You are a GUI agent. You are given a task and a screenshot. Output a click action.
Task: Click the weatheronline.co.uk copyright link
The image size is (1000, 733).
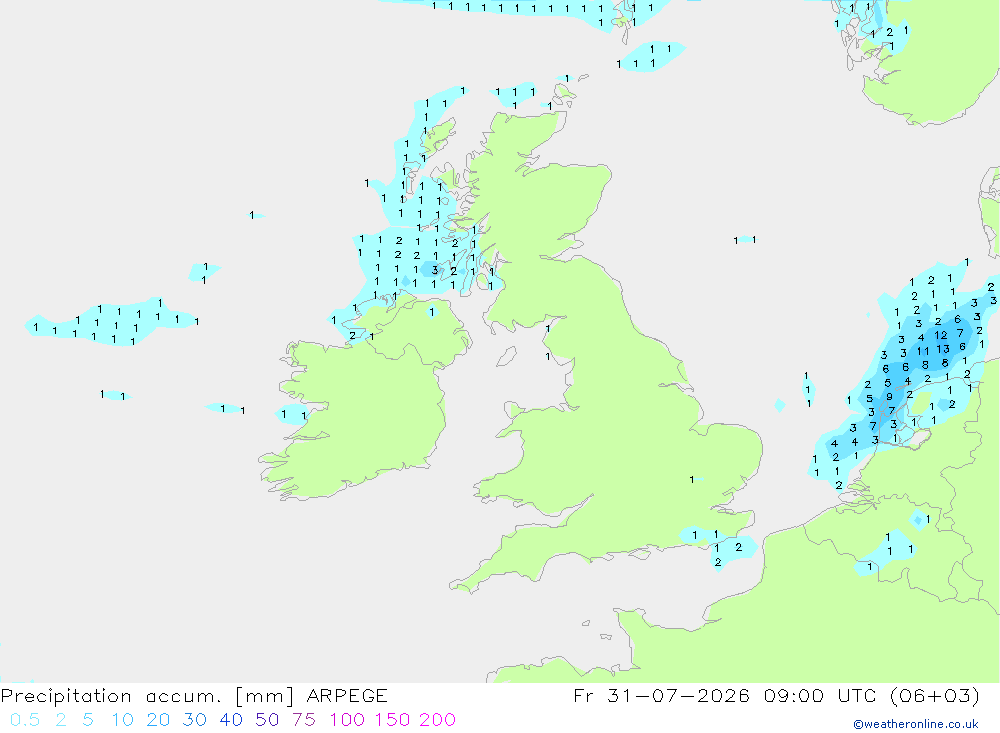click(916, 724)
